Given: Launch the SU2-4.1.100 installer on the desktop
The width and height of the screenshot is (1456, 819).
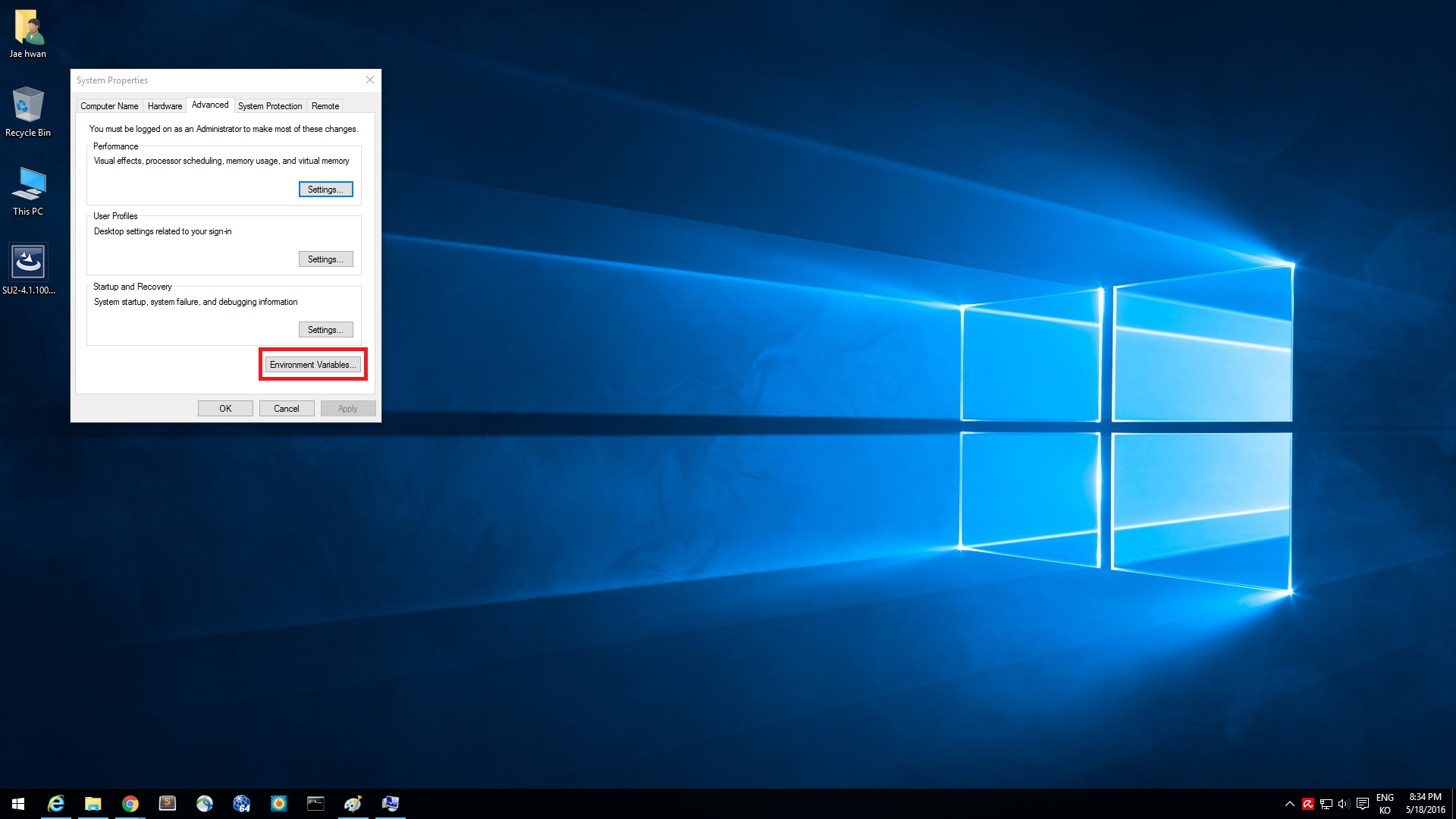Looking at the screenshot, I should (28, 262).
